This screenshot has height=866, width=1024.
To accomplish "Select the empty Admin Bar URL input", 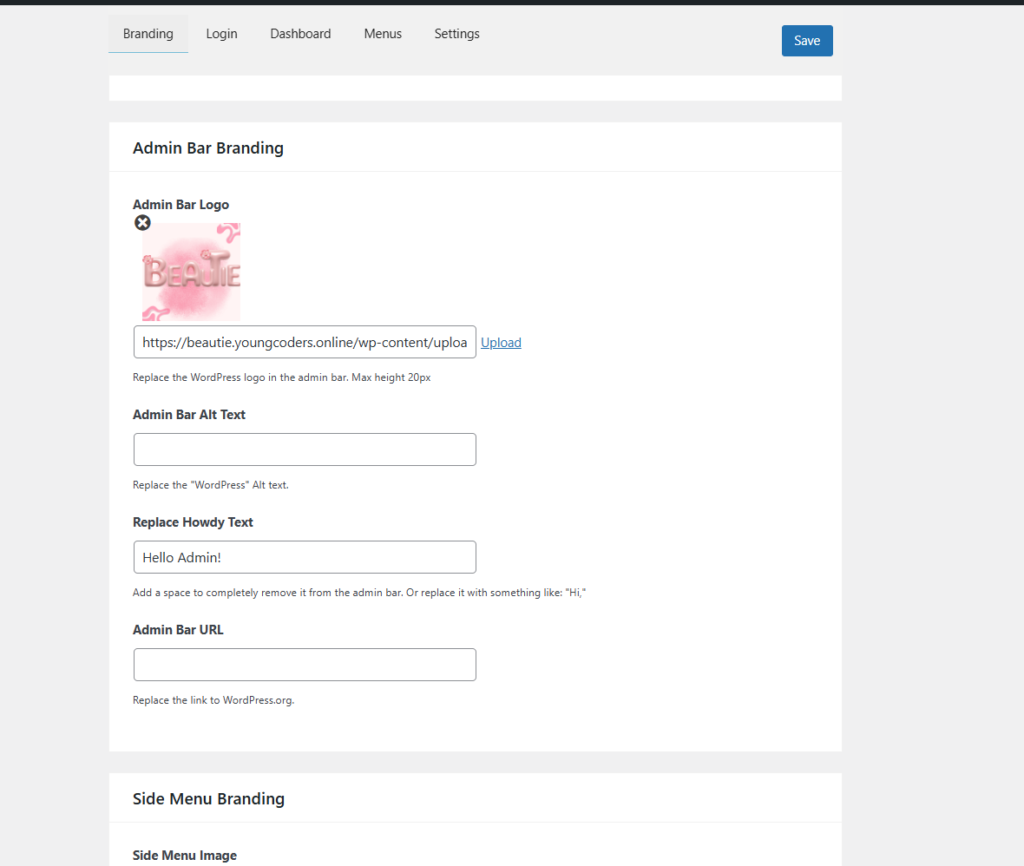I will point(304,665).
